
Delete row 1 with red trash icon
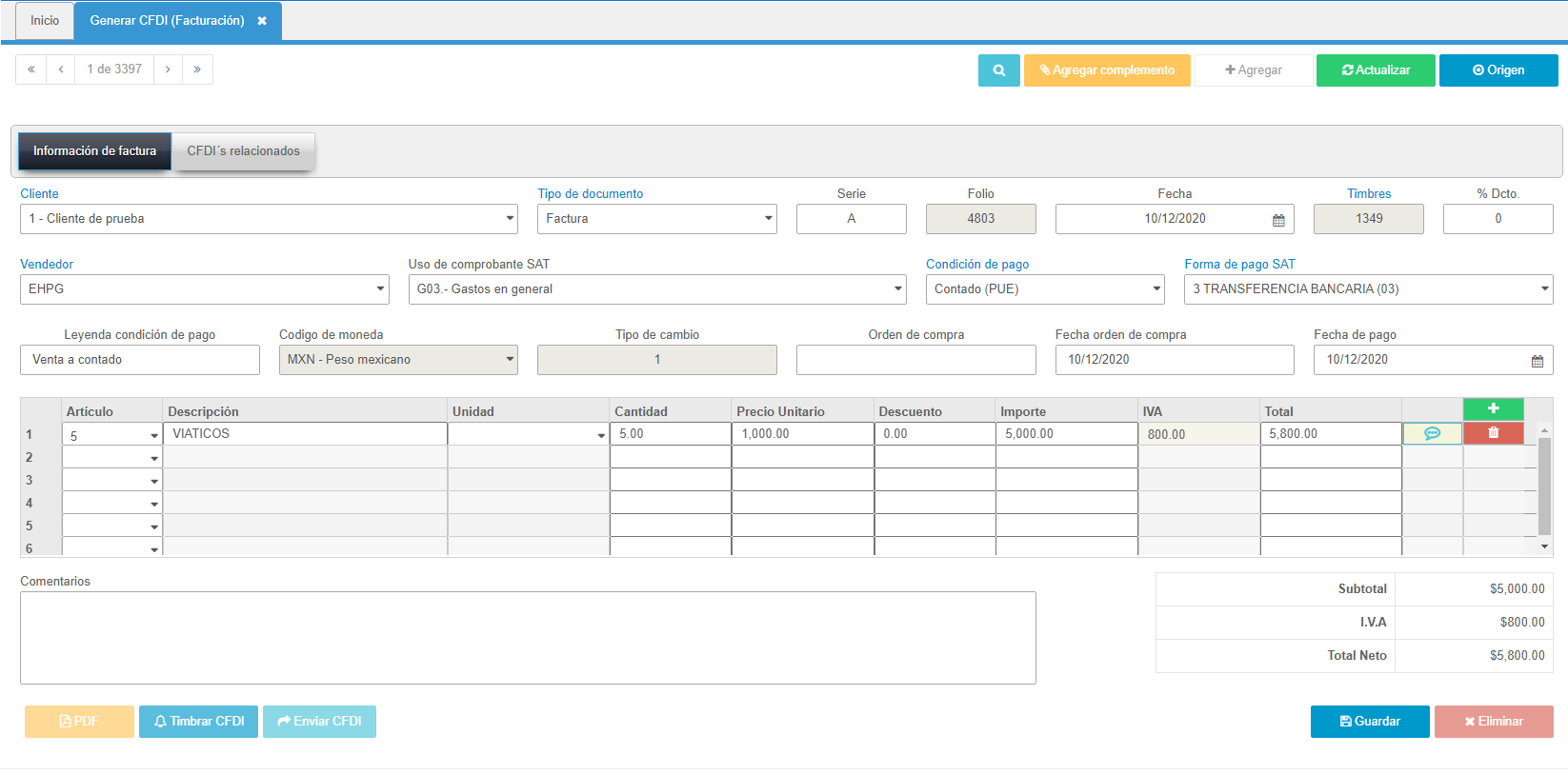click(x=1493, y=433)
